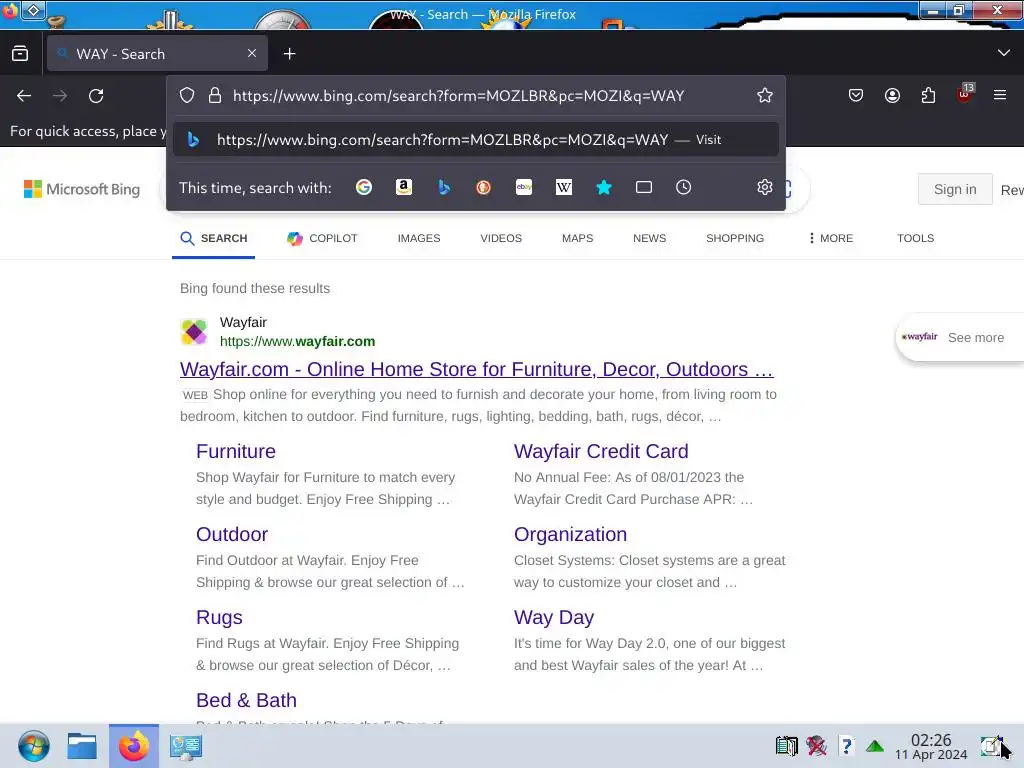This screenshot has height=768, width=1024.
Task: Click the tray help question icon
Action: pyautogui.click(x=846, y=746)
